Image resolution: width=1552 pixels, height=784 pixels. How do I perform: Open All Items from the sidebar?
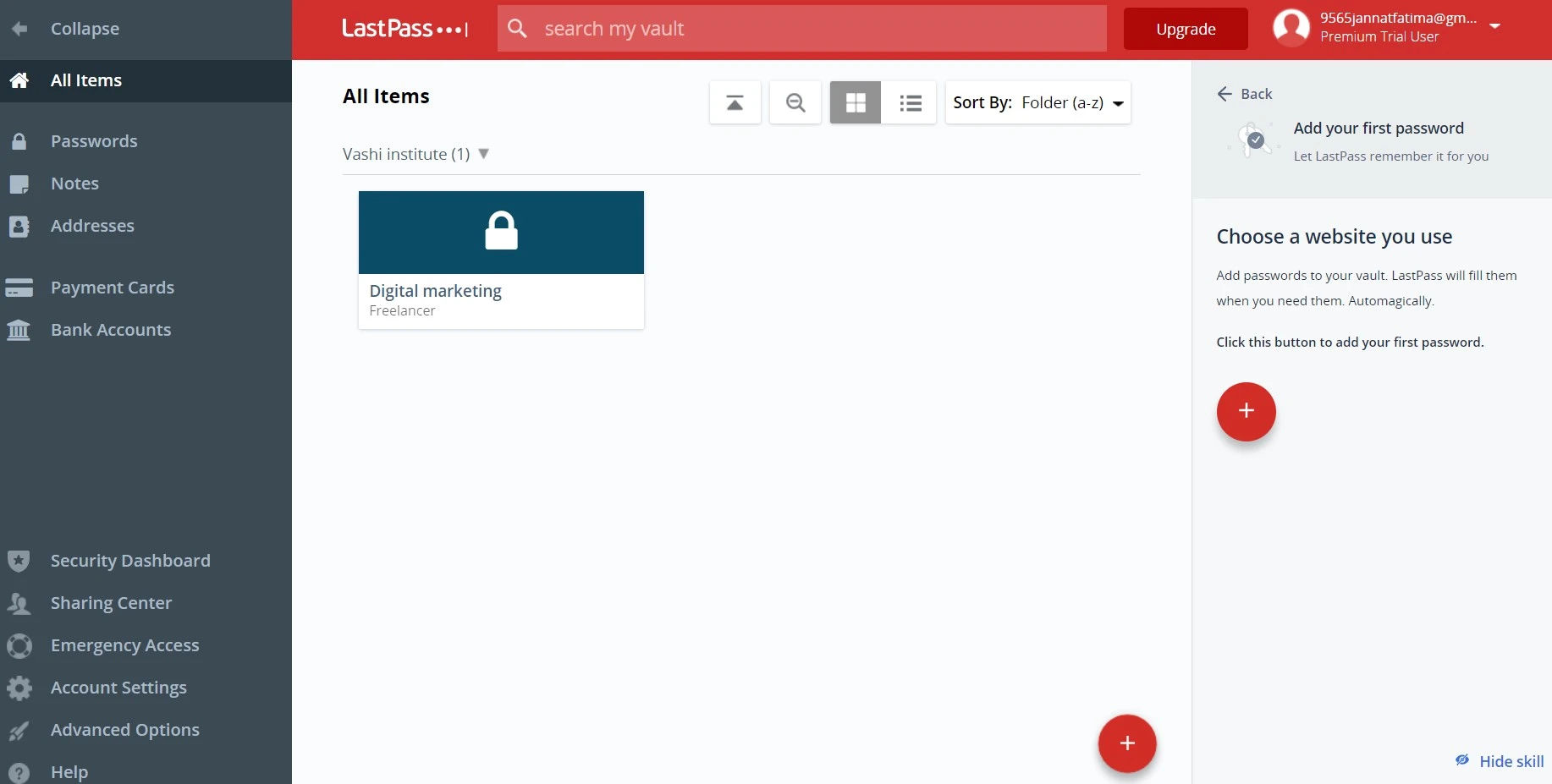tap(85, 80)
